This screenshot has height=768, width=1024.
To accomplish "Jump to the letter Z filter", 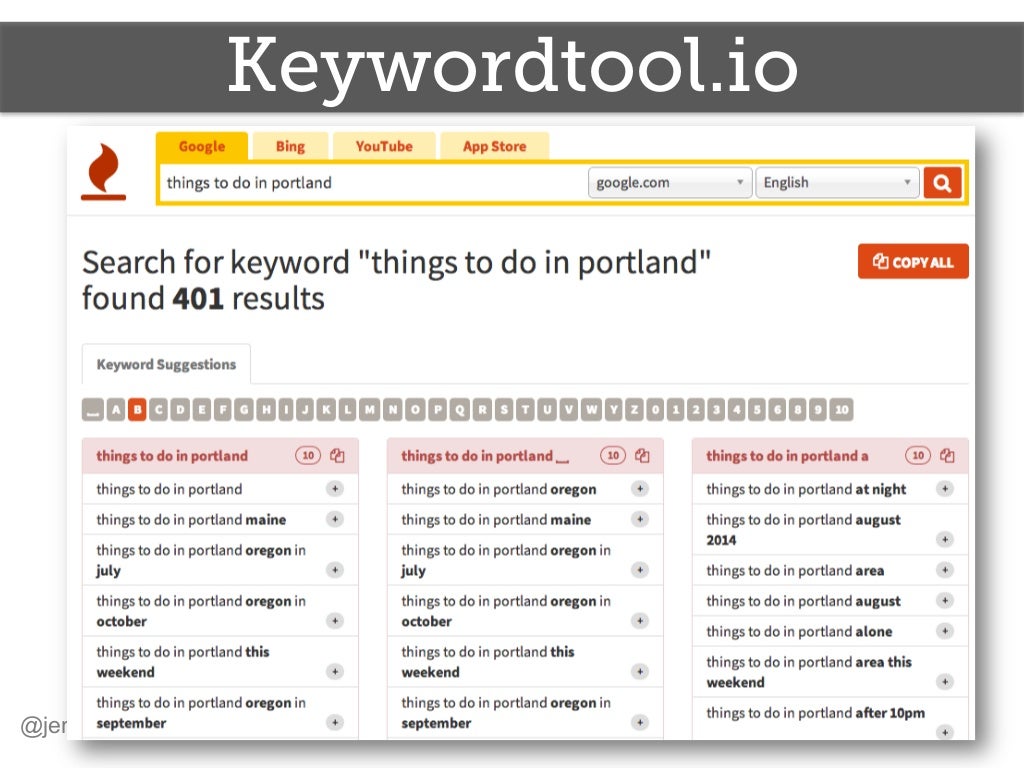I will point(634,409).
